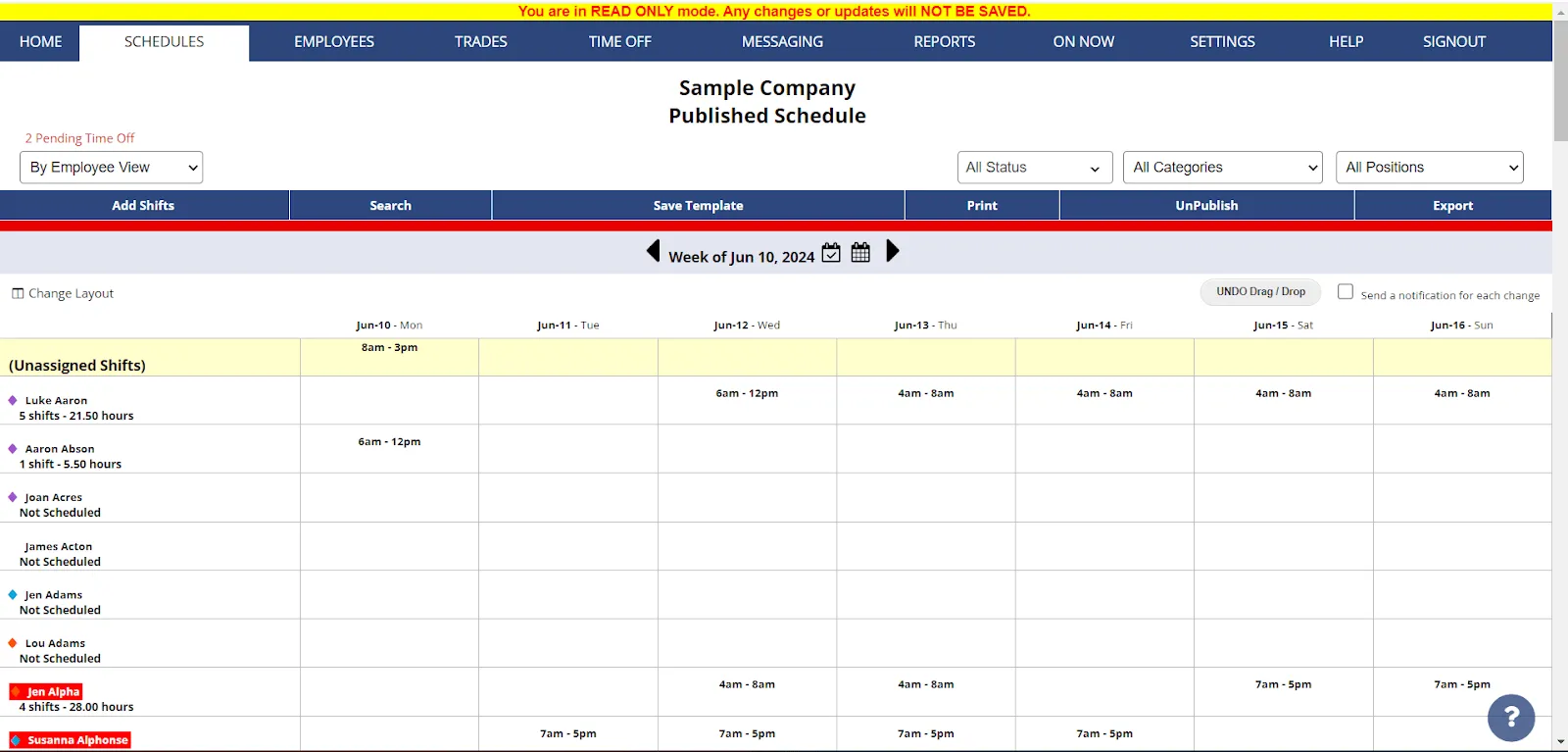
Task: Expand the All Categories dropdown
Action: tap(1223, 168)
